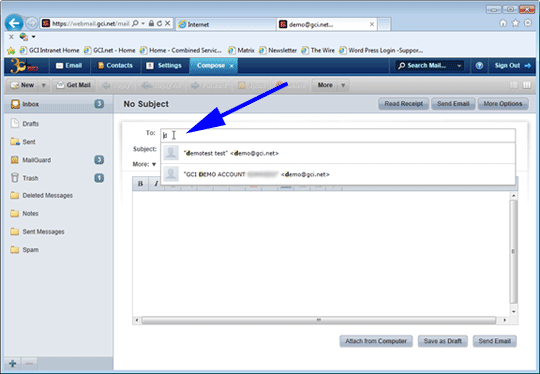Viewport: 540px width, 374px height.
Task: Open the toolbar icon dropdown below back button
Action: point(33,37)
